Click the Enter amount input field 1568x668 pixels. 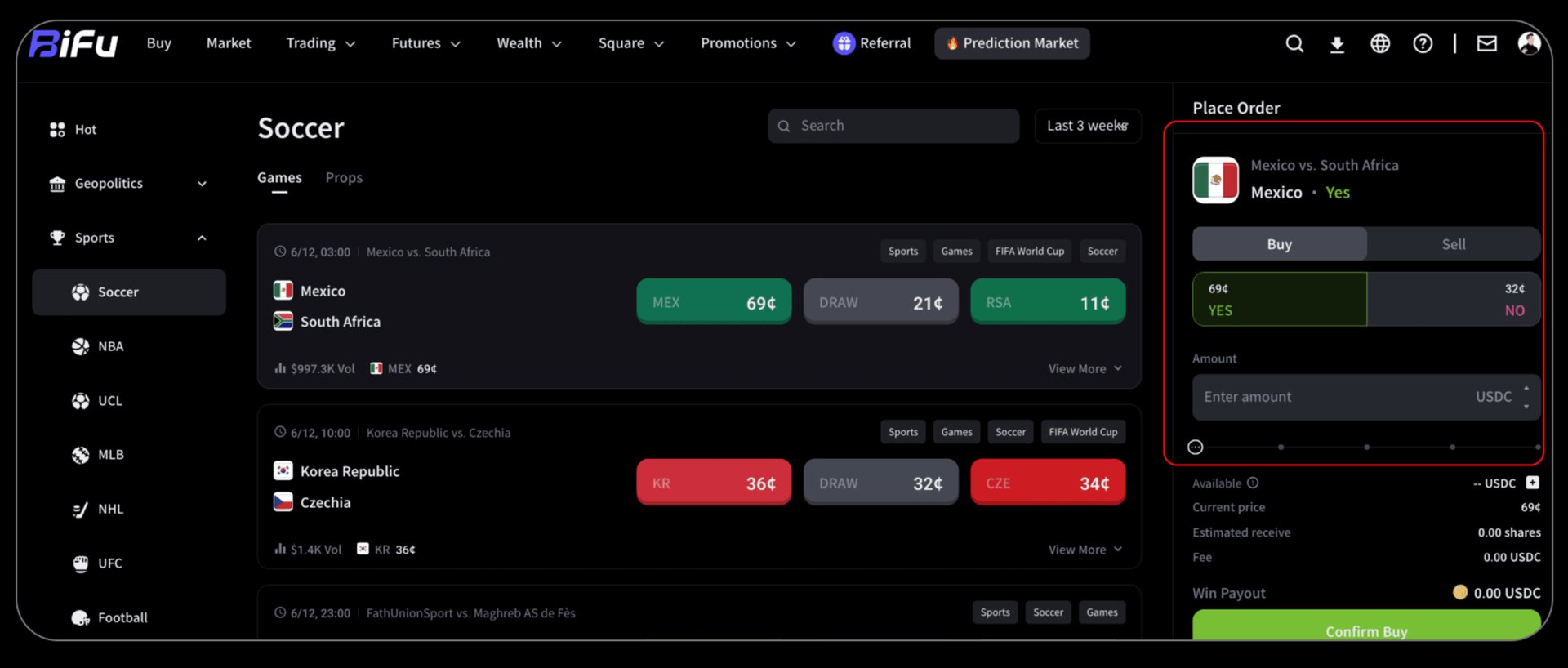1366,397
